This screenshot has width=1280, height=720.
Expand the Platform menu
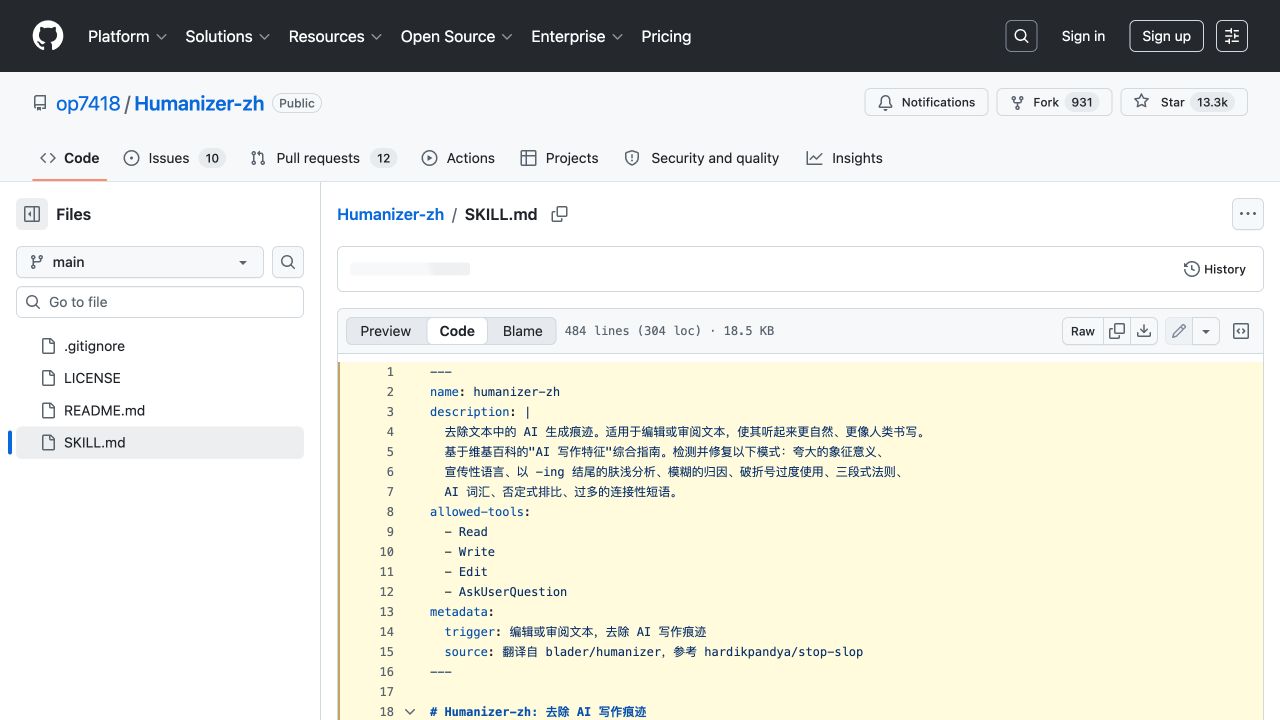pos(127,36)
